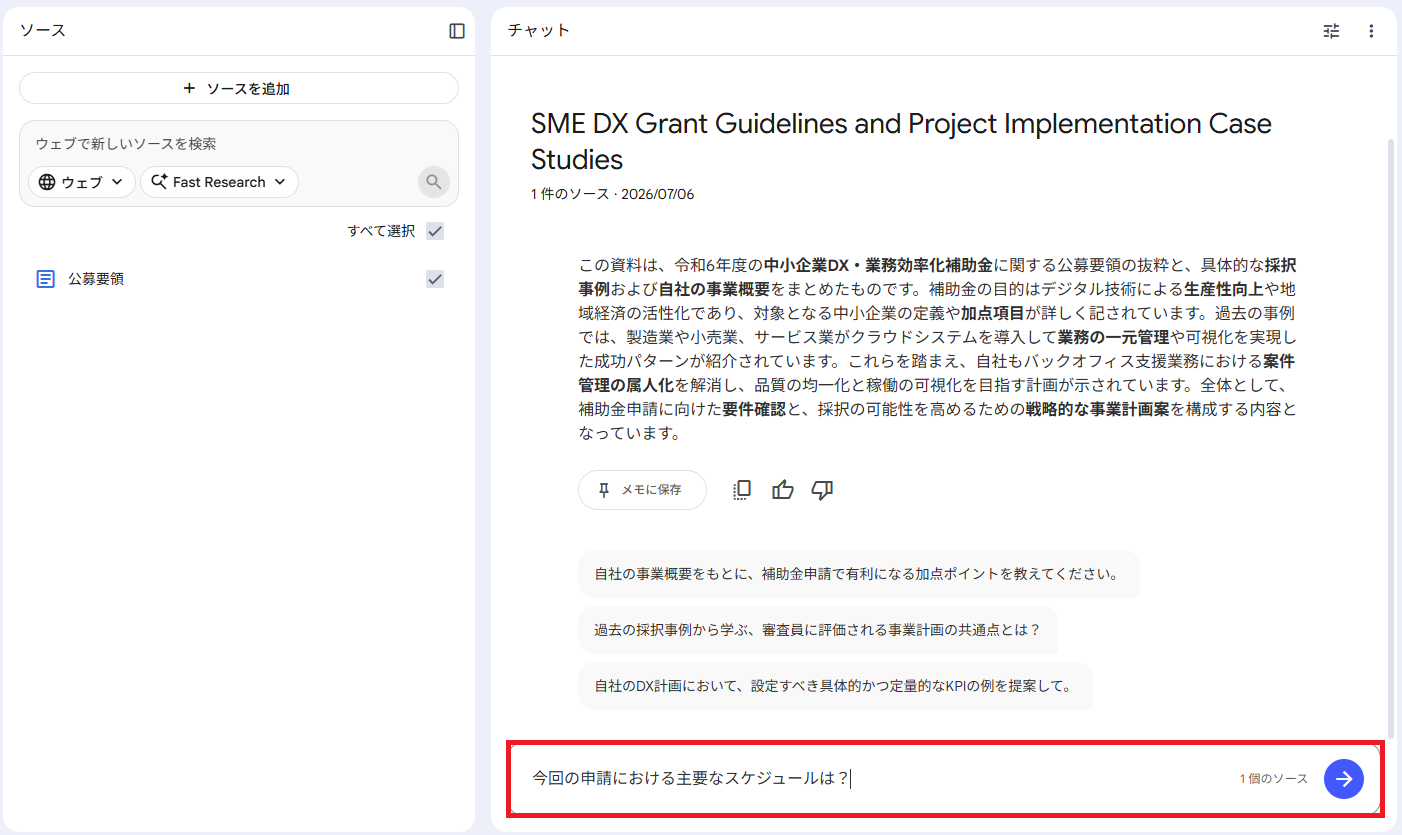Expand the Fast Research dropdown
The width and height of the screenshot is (1402, 835).
tap(219, 182)
